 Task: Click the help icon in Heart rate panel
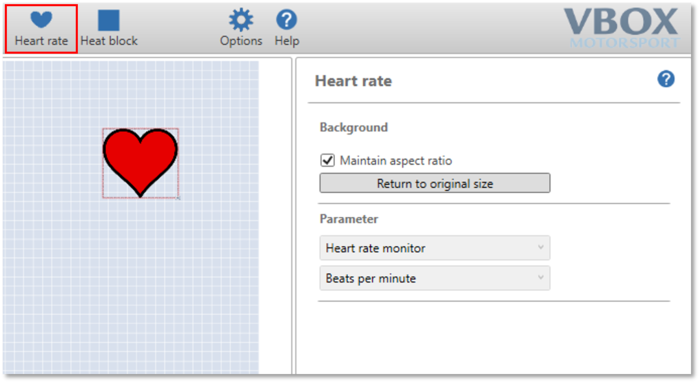[x=666, y=79]
